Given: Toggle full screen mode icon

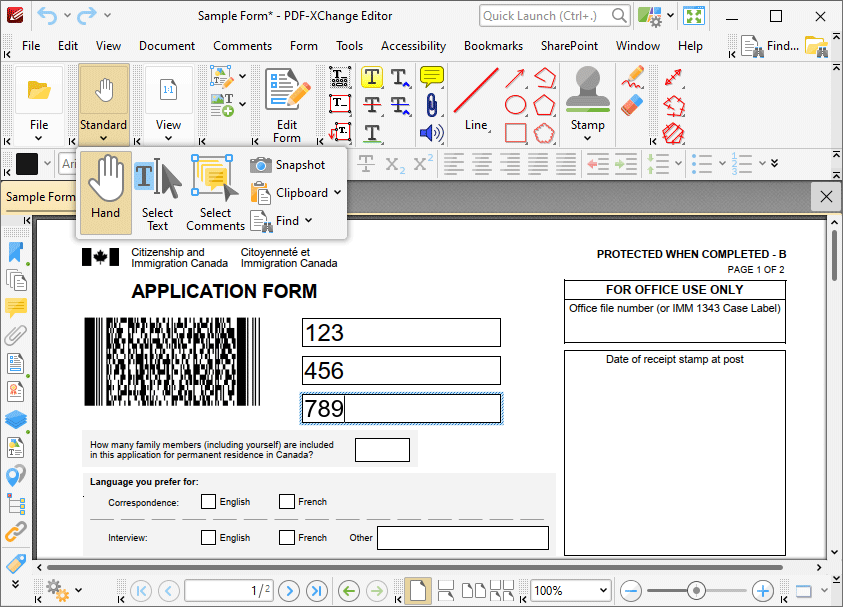Looking at the screenshot, I should 694,16.
